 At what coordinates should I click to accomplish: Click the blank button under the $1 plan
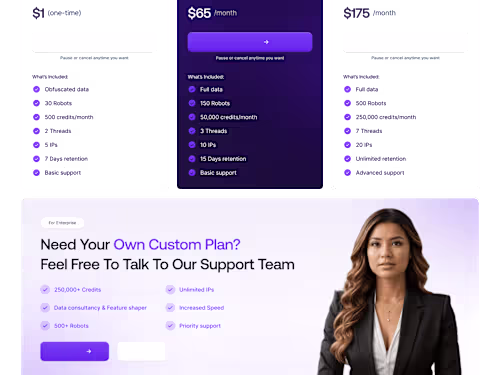(92, 42)
